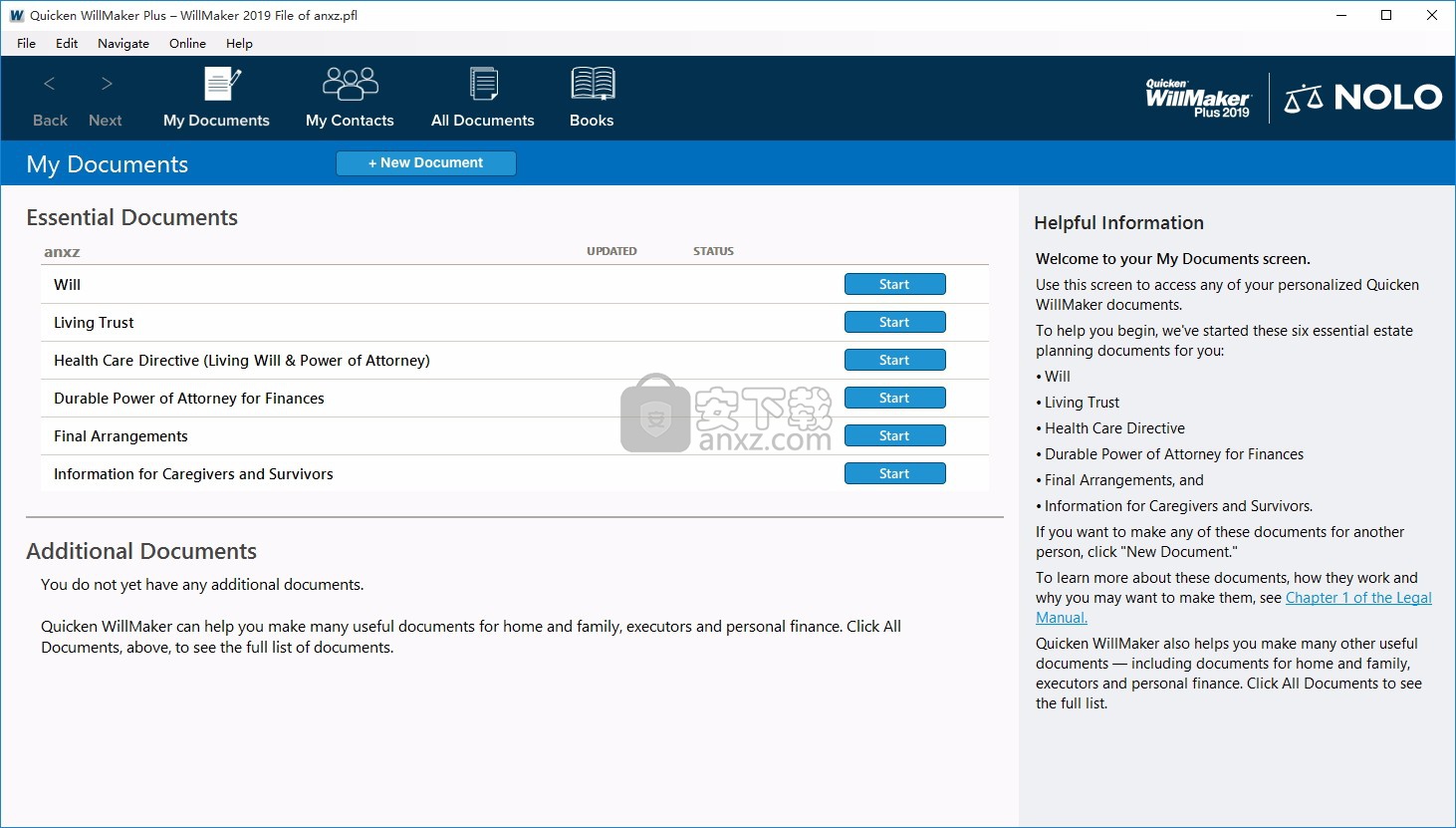Click the anxz name header

62,252
